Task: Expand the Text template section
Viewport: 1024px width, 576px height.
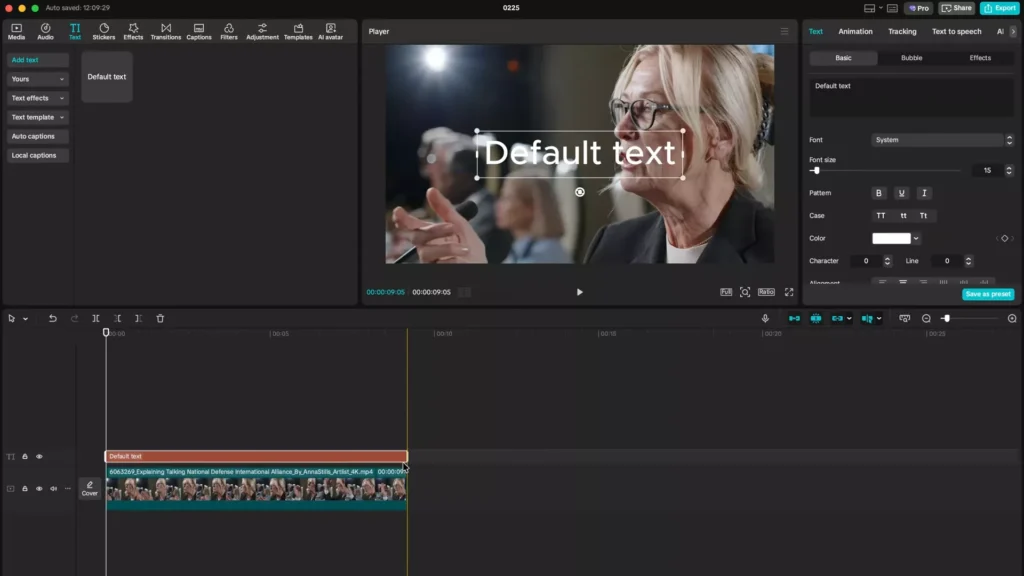Action: [x=37, y=117]
